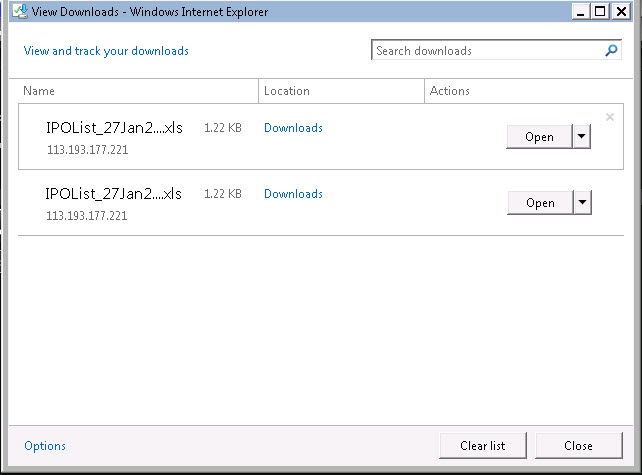
Task: Open the first IPOList file
Action: click(x=539, y=137)
